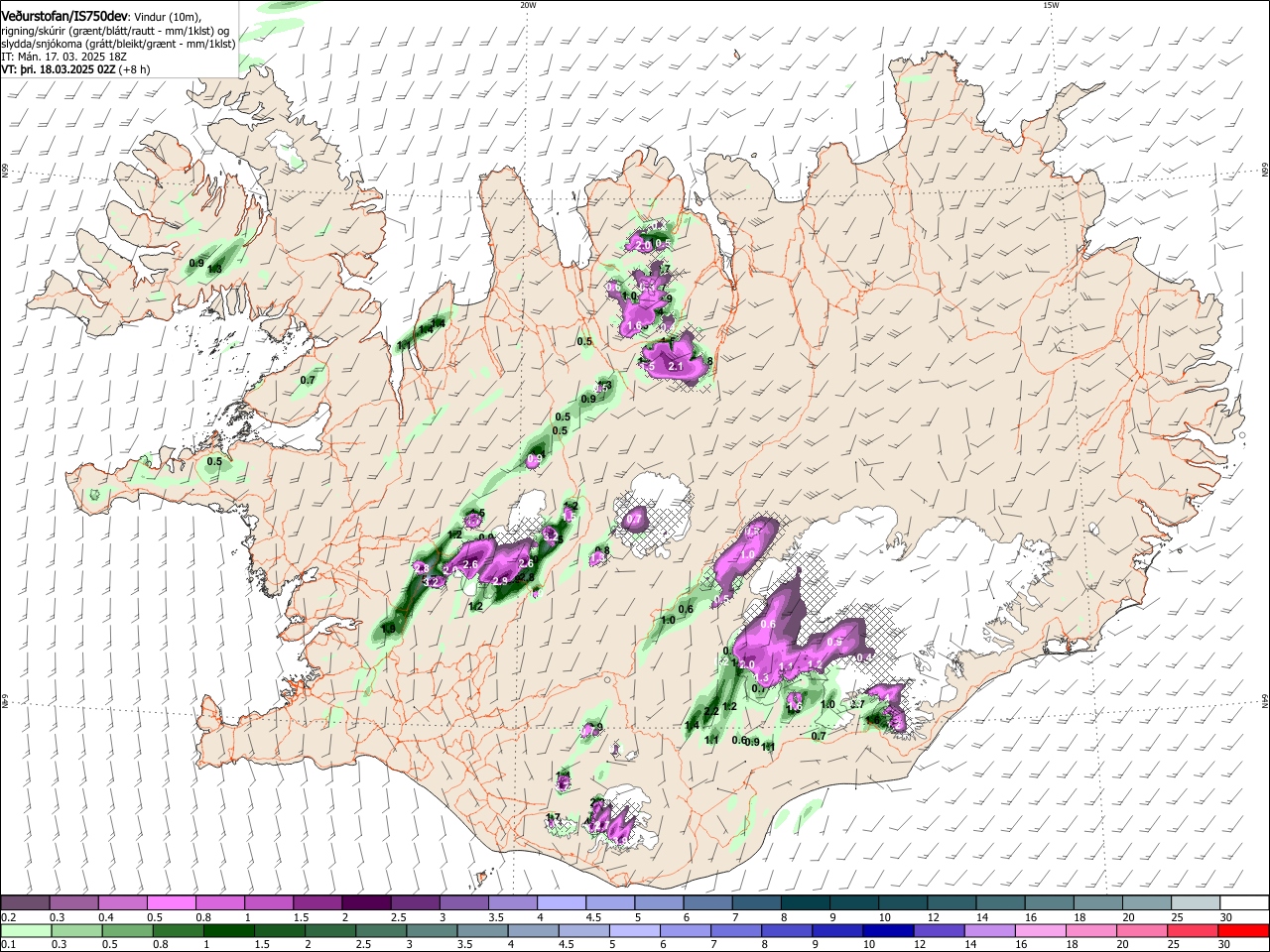Click the '15W' longitude label
1270x952 pixels.
pyautogui.click(x=1051, y=5)
